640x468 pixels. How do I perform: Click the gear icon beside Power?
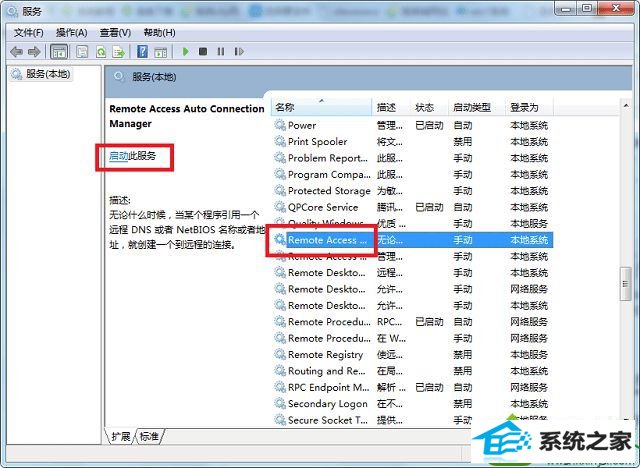280,125
